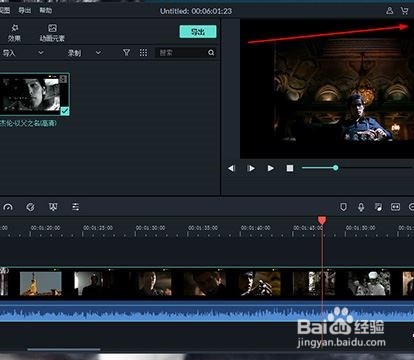The width and height of the screenshot is (414, 360).
Task: Click the video preview window
Action: tap(327, 89)
